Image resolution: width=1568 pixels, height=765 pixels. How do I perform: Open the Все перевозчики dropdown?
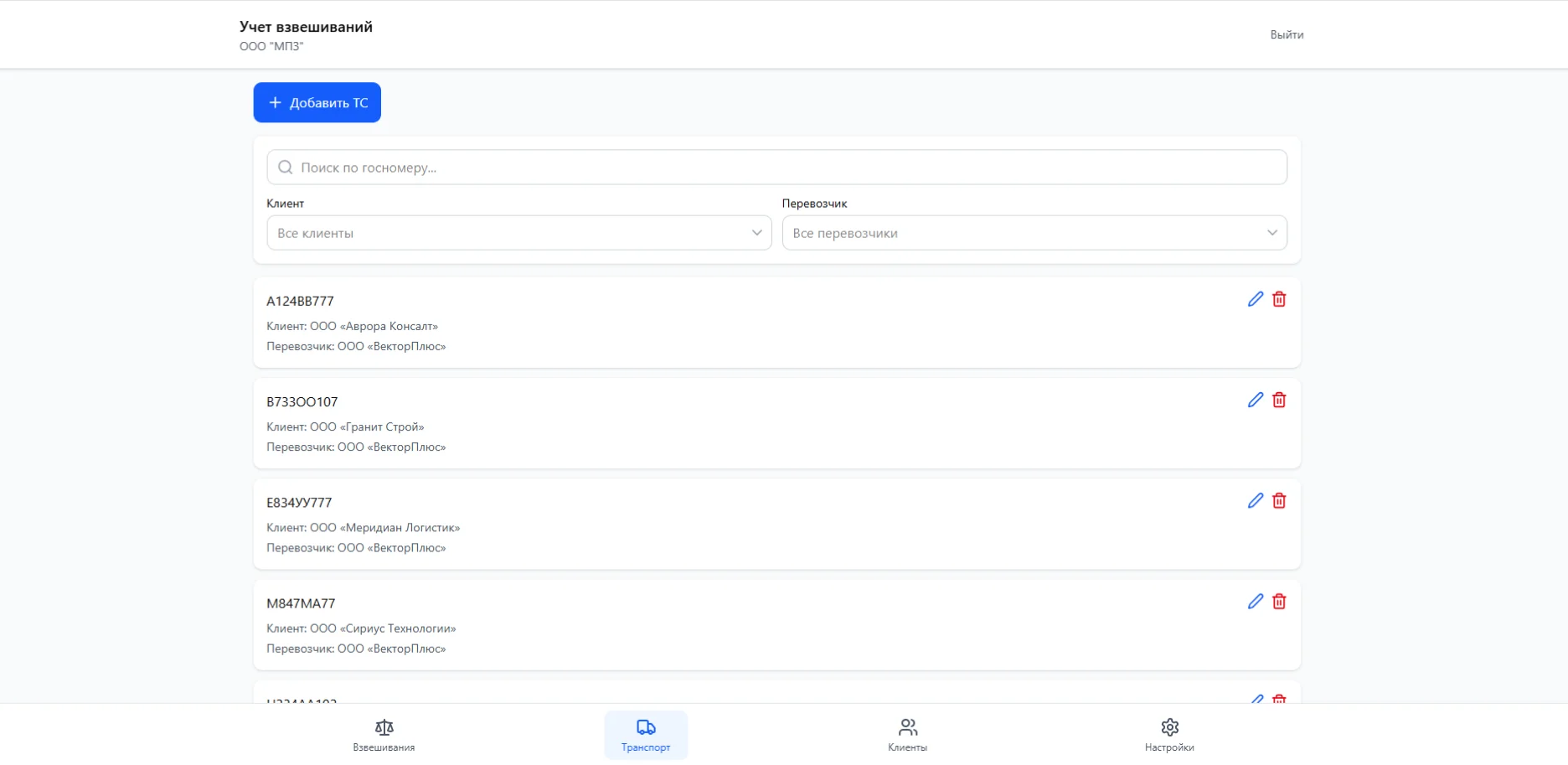tap(1034, 233)
